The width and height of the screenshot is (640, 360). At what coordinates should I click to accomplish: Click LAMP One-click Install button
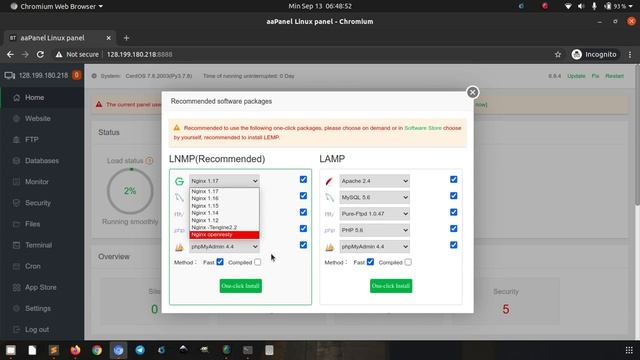tap(391, 286)
